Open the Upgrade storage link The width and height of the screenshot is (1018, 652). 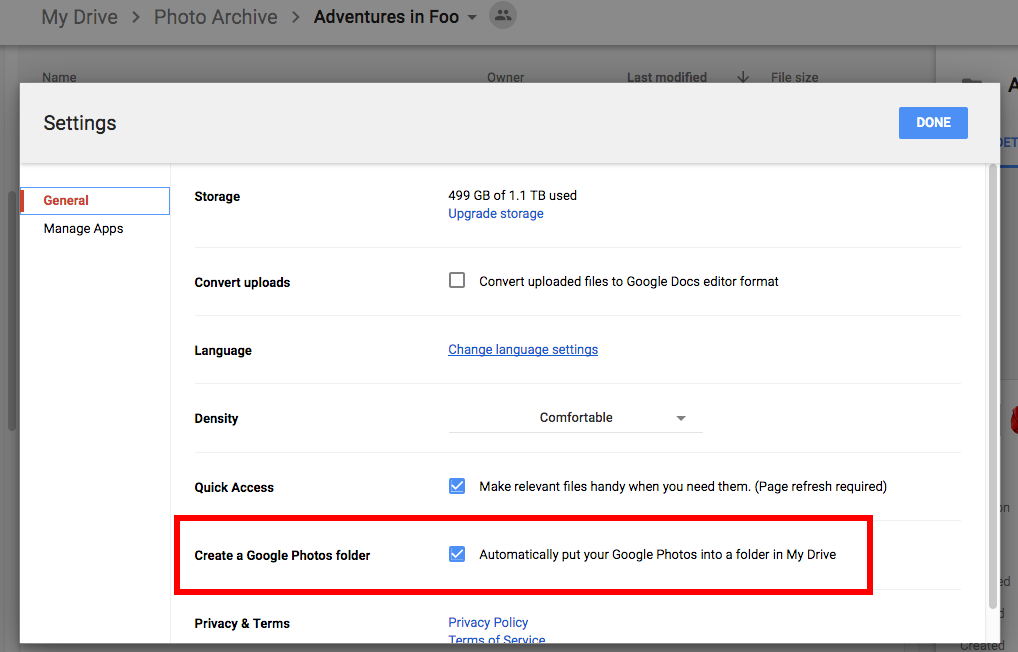495,213
